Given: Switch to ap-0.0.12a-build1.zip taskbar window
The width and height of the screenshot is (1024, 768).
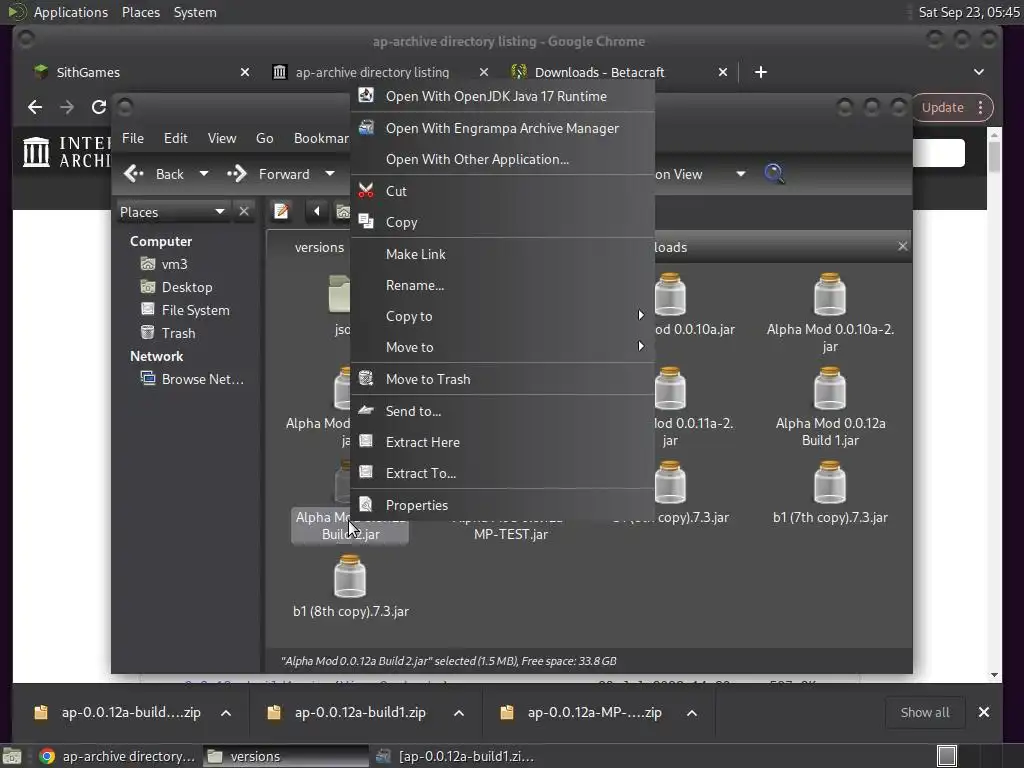Looking at the screenshot, I should pyautogui.click(x=455, y=756).
